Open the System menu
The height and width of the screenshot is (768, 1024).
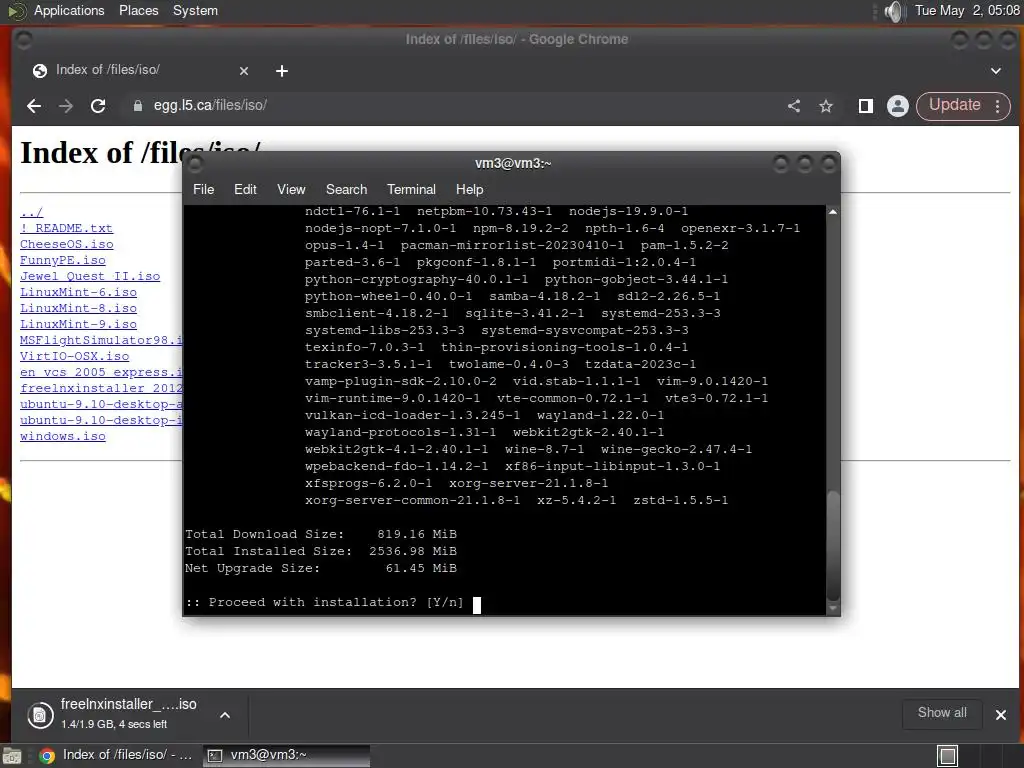pyautogui.click(x=195, y=10)
